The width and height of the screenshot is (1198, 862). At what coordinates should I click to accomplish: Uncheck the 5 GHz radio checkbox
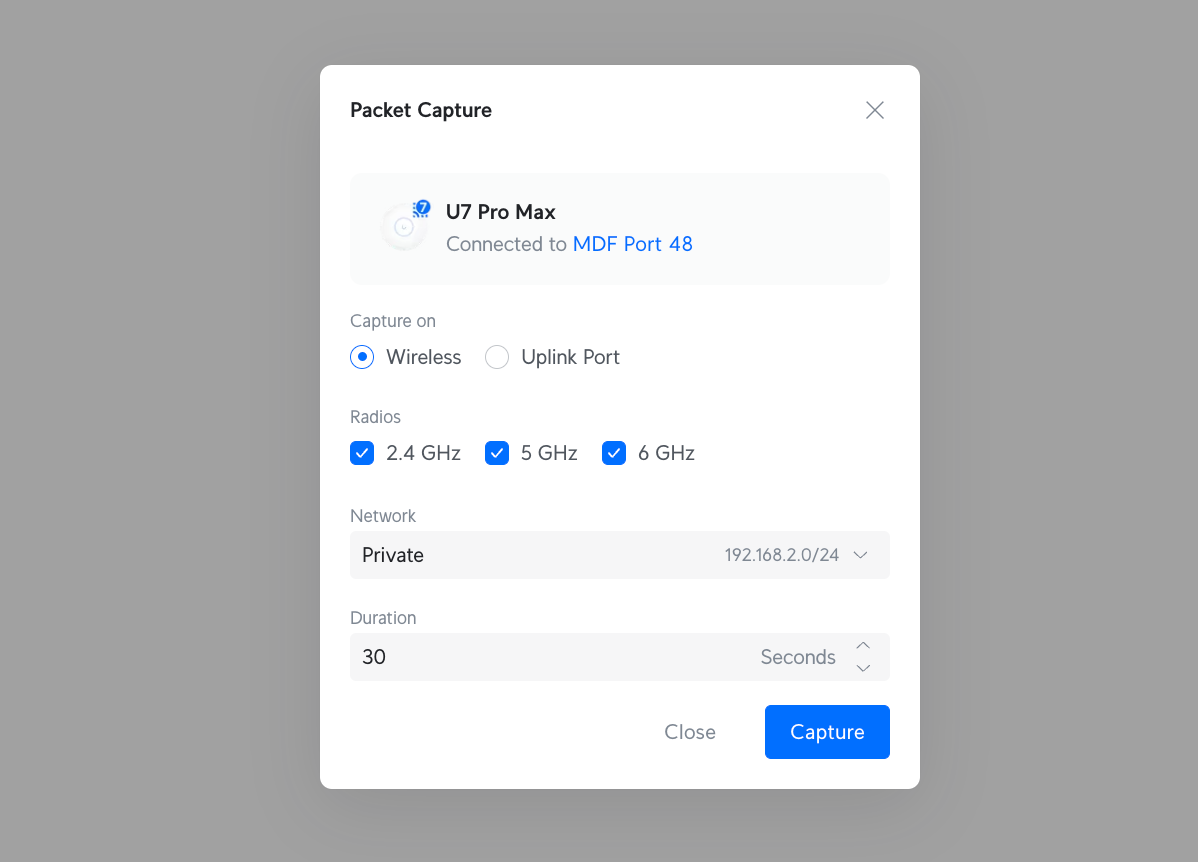[497, 453]
